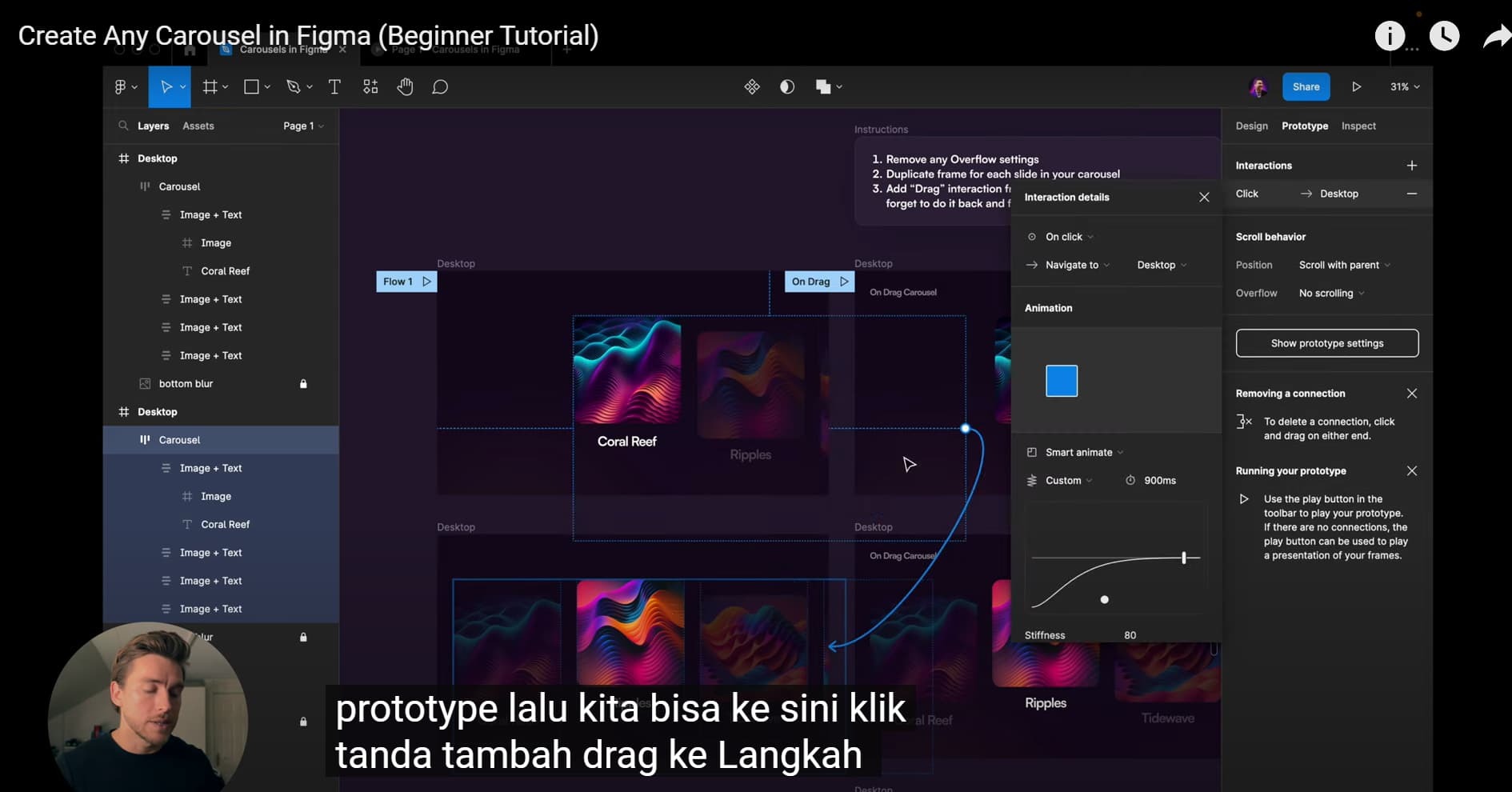Open the shape tools dropdown chevron
Viewport: 1512px width, 792px height.
(267, 86)
